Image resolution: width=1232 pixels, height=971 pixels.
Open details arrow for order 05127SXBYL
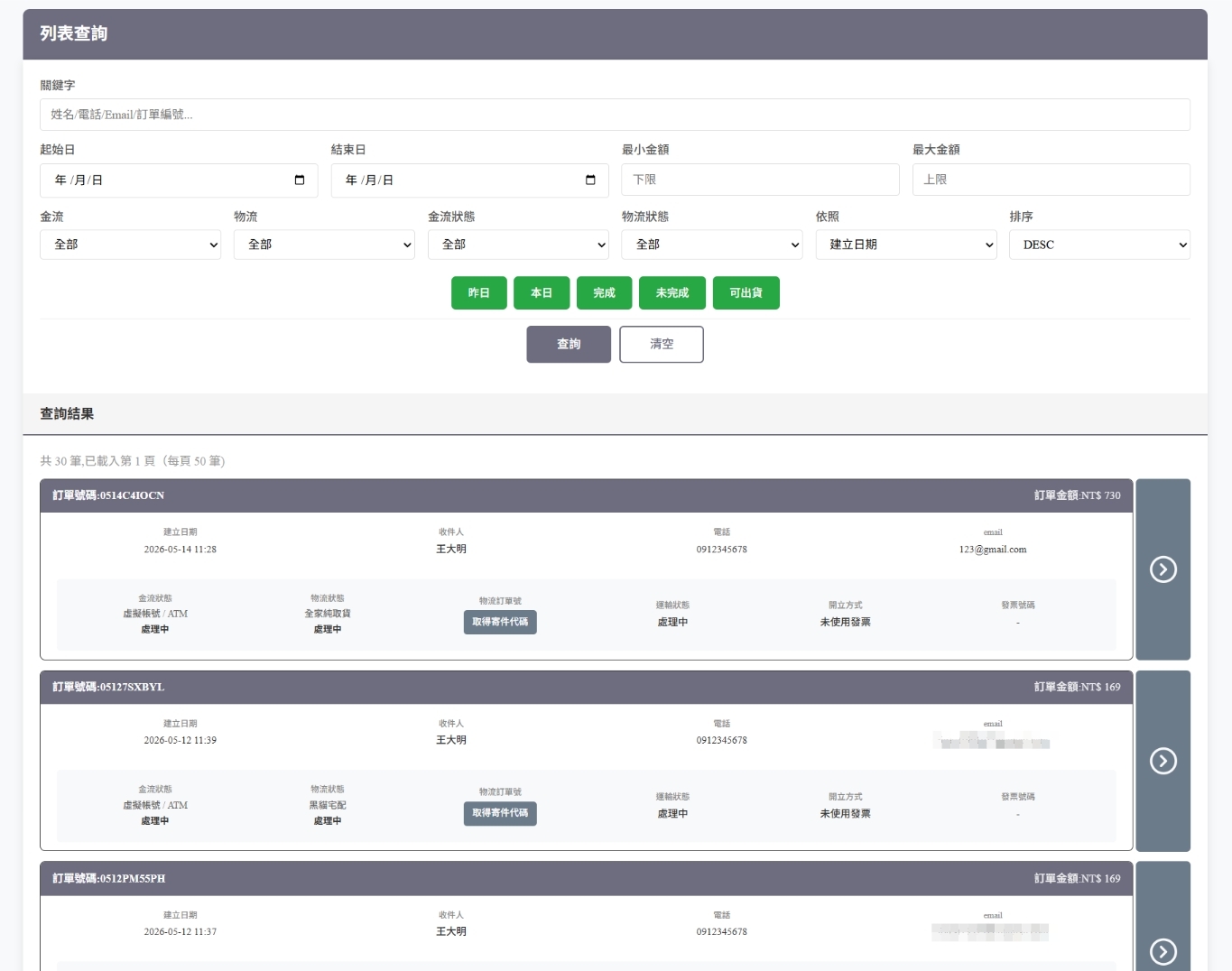tap(1163, 761)
